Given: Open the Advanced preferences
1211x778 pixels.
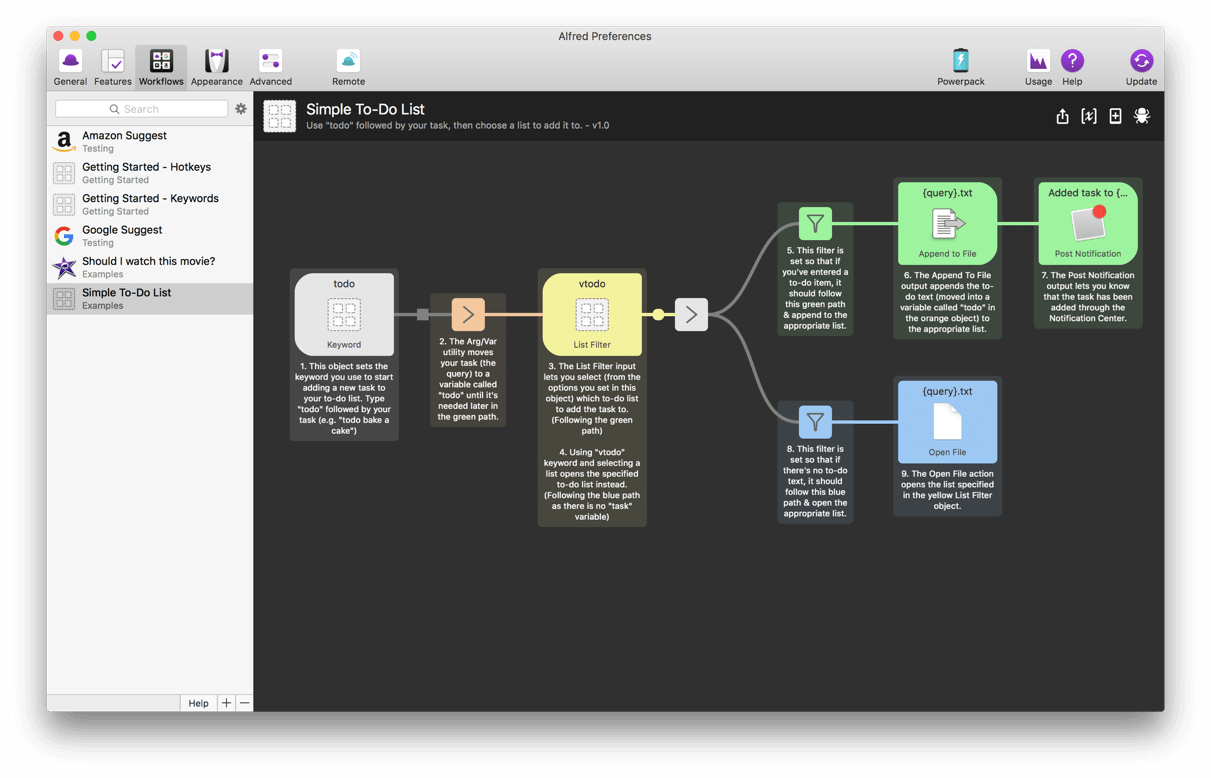Looking at the screenshot, I should [x=270, y=66].
